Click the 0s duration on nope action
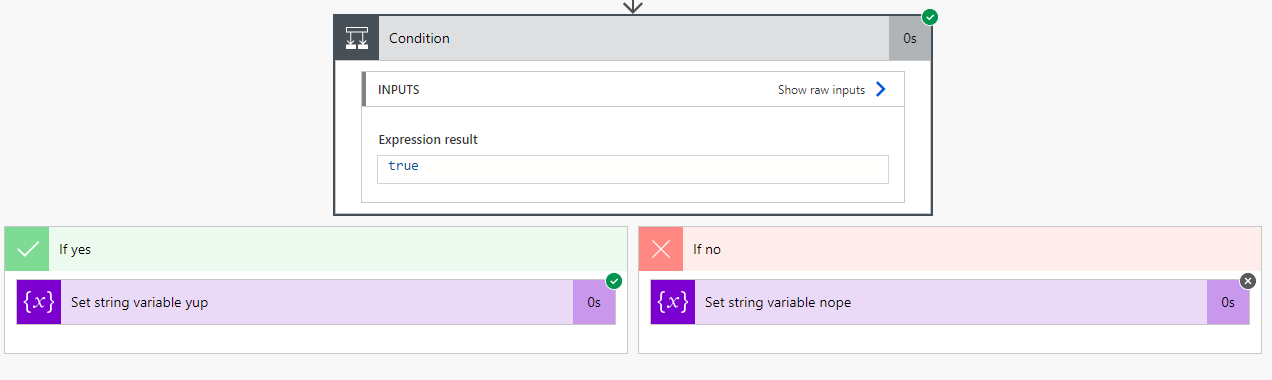Screen dimensions: 1272x380 (1228, 302)
